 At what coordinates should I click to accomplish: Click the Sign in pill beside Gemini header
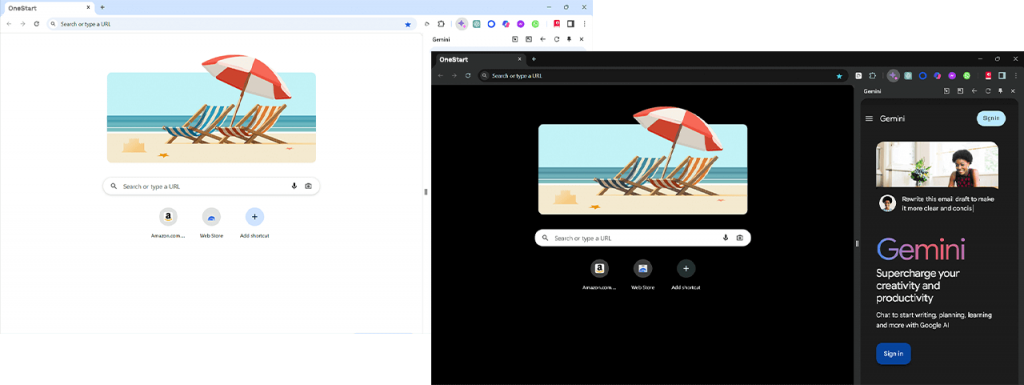(991, 118)
